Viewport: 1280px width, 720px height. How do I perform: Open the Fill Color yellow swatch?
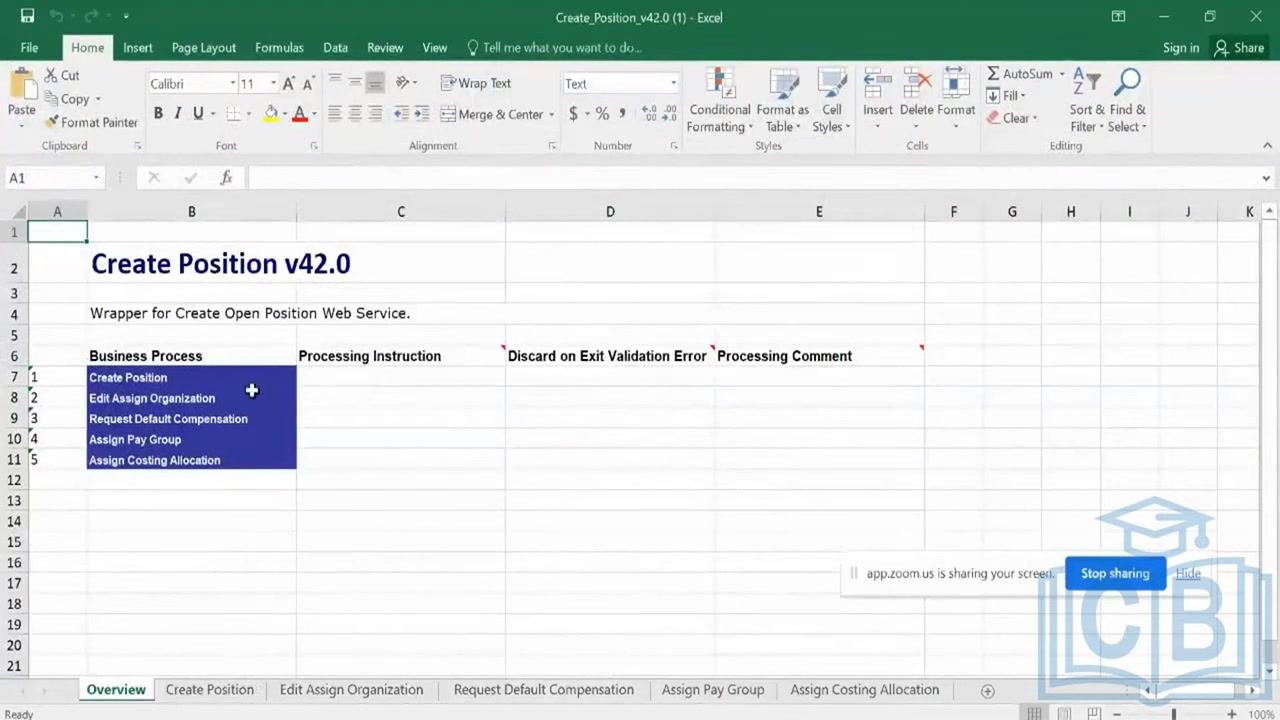pos(271,114)
